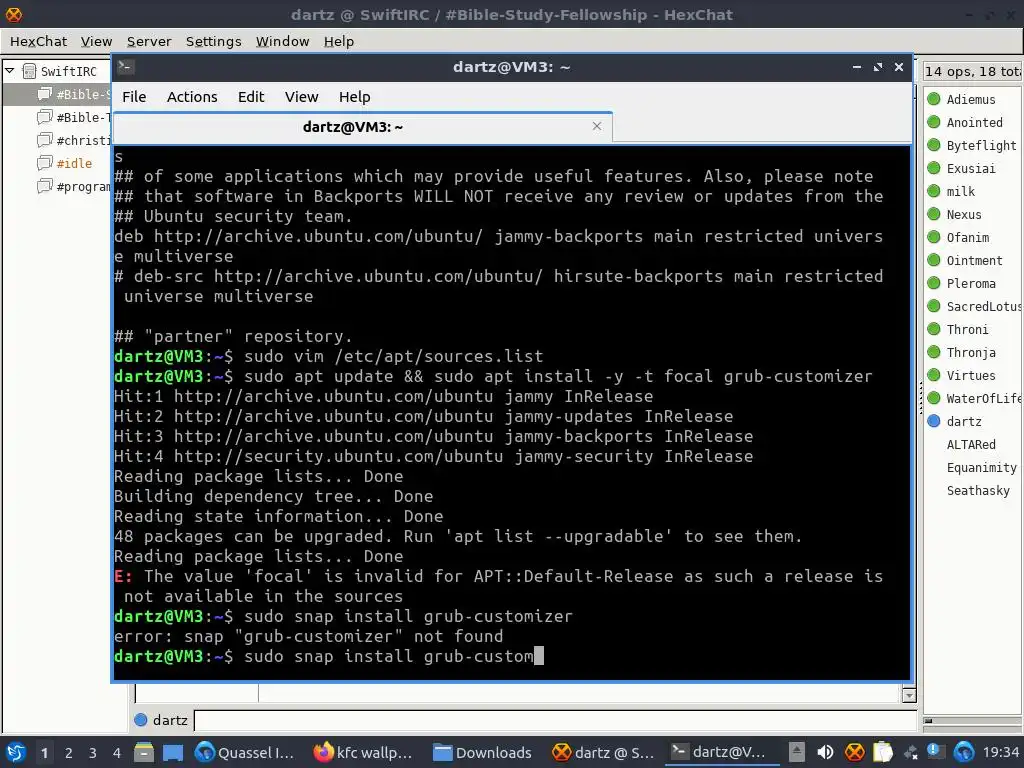Select the SwiftIRC server entry

69,71
